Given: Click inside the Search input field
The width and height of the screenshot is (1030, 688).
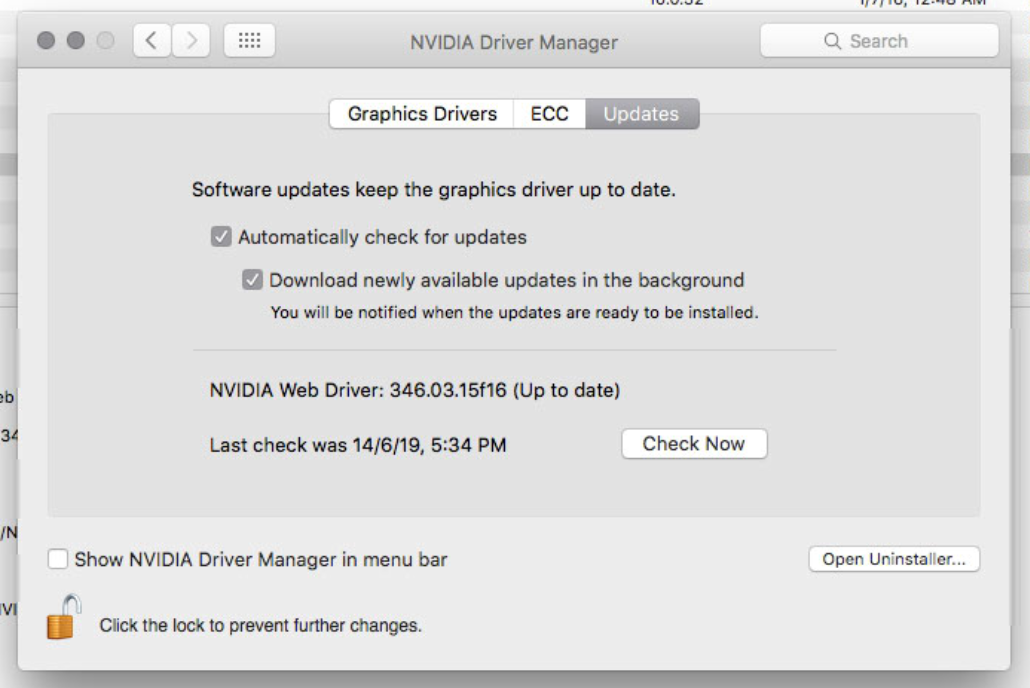Looking at the screenshot, I should (x=879, y=41).
